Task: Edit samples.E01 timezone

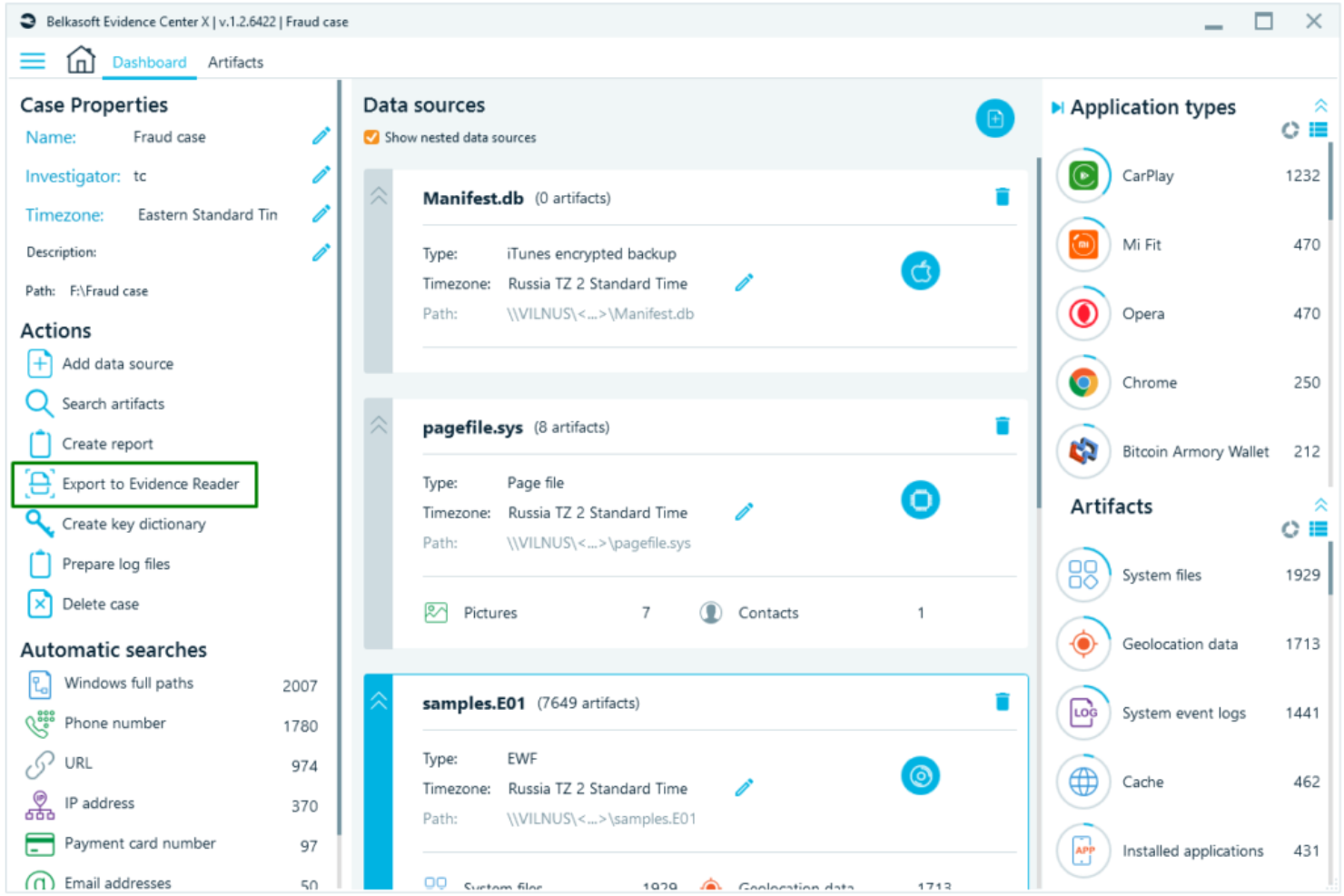Action: point(744,788)
